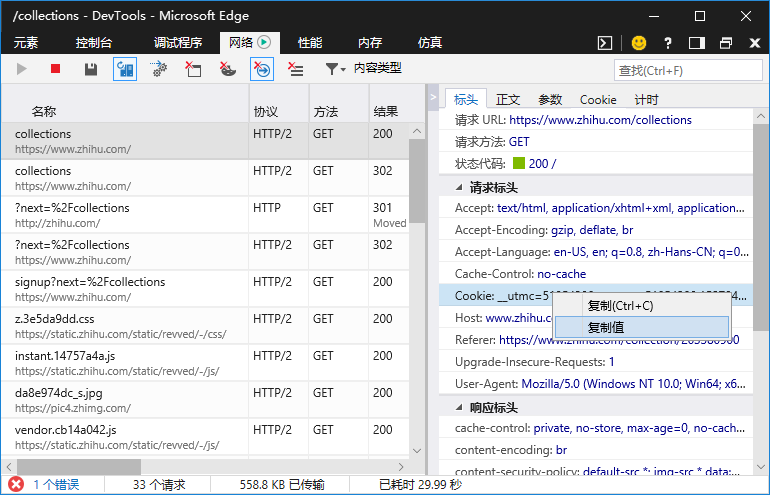Clear cache with red X folder icon

(193, 69)
